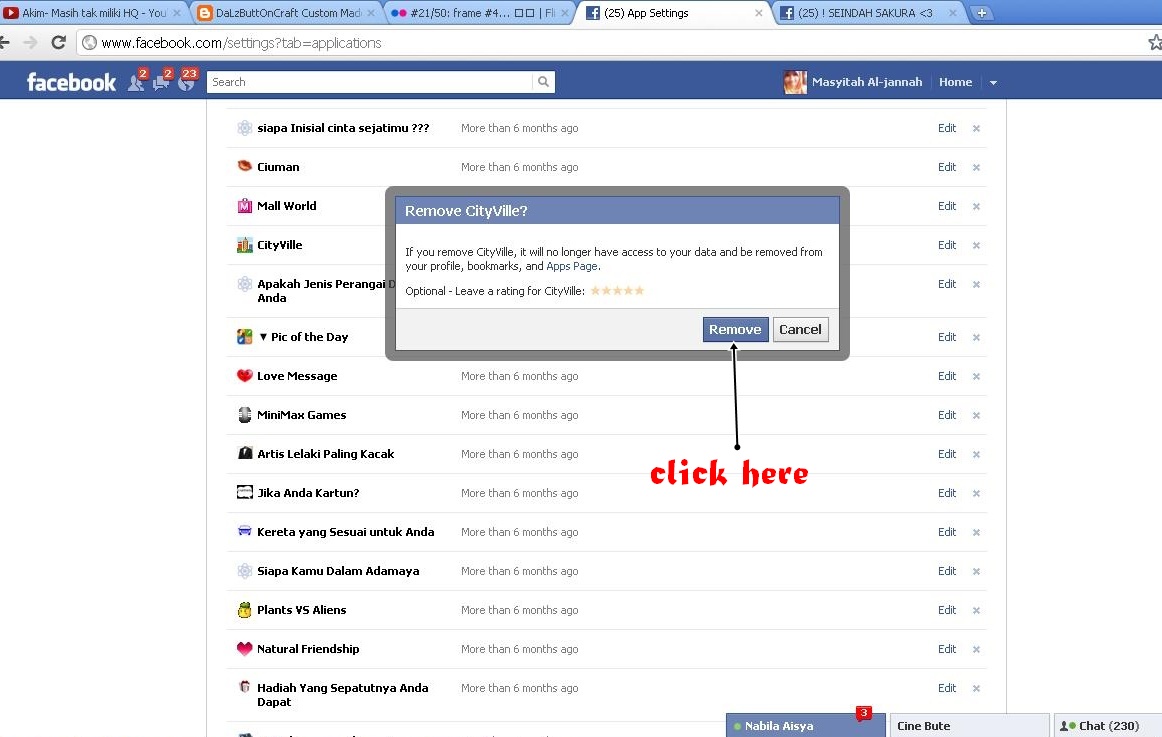Remove Kereta yang Sesuai untuk Anda
This screenshot has width=1162, height=737.
point(976,533)
